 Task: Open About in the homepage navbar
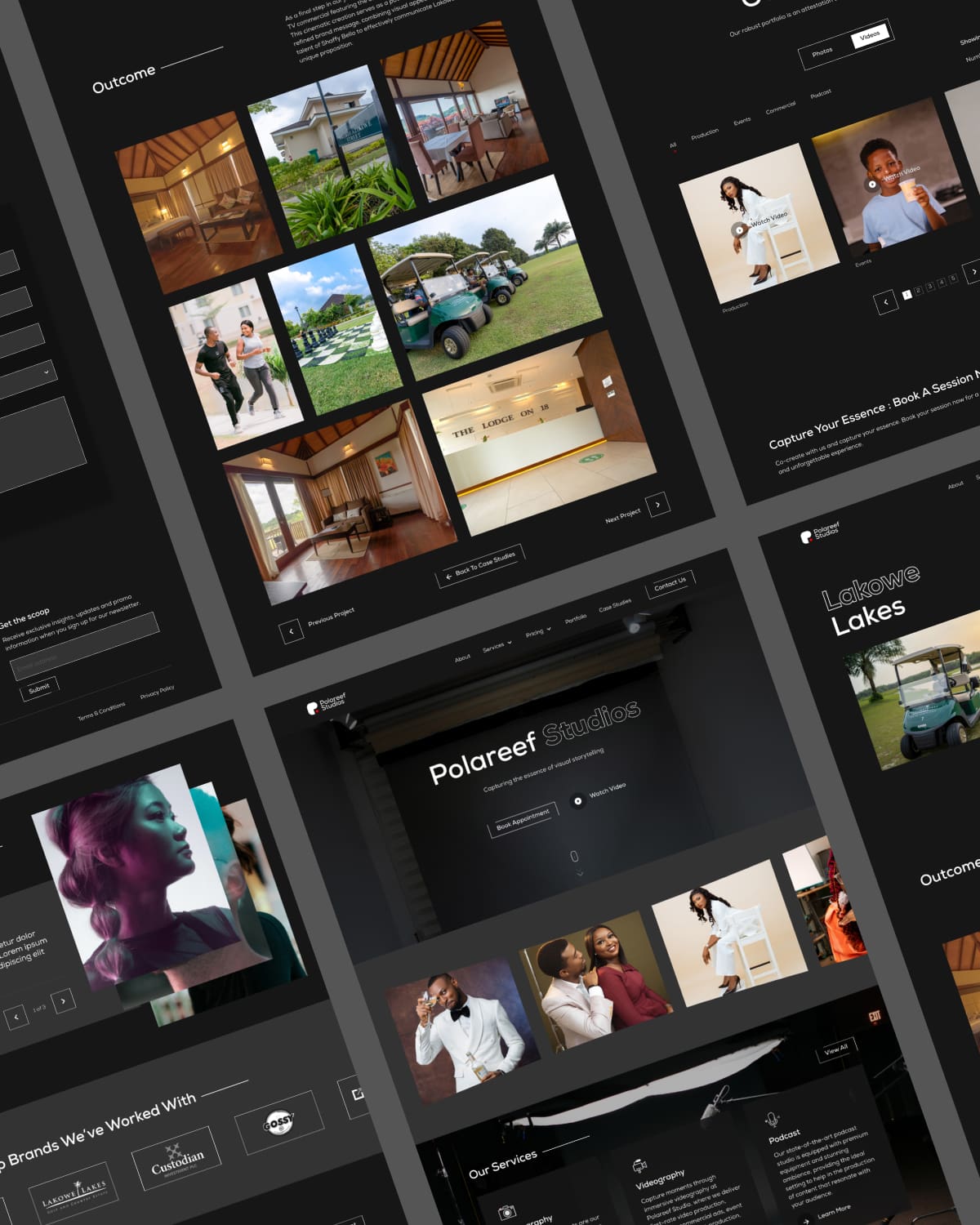(462, 657)
